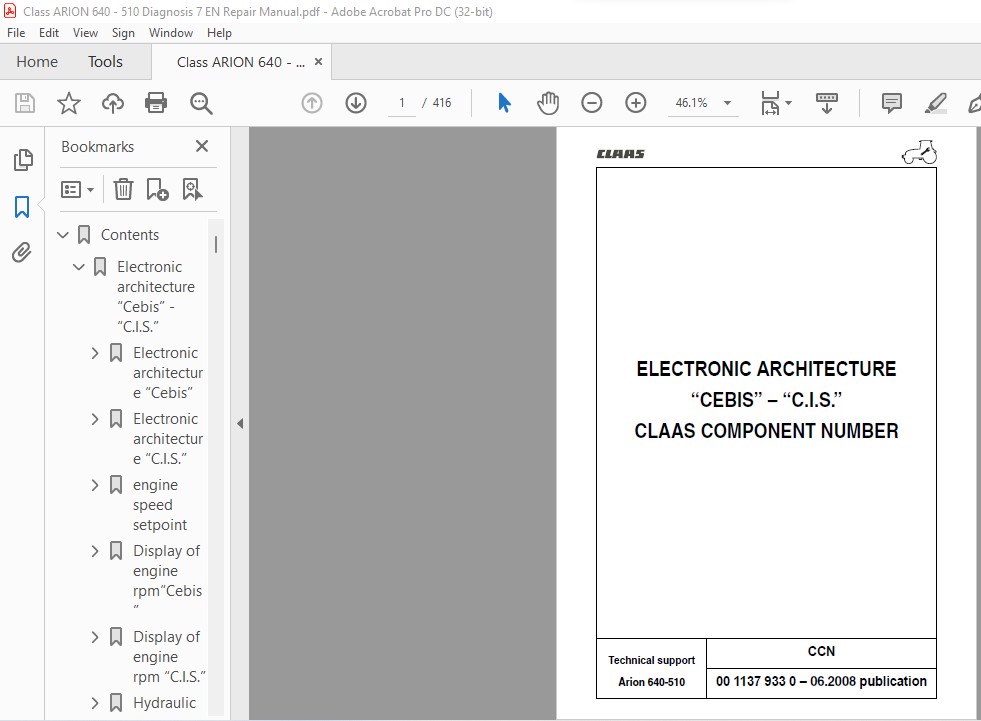Select Display of engine rpm "C.I.S." bookmark text
The image size is (981, 721).
coord(169,657)
